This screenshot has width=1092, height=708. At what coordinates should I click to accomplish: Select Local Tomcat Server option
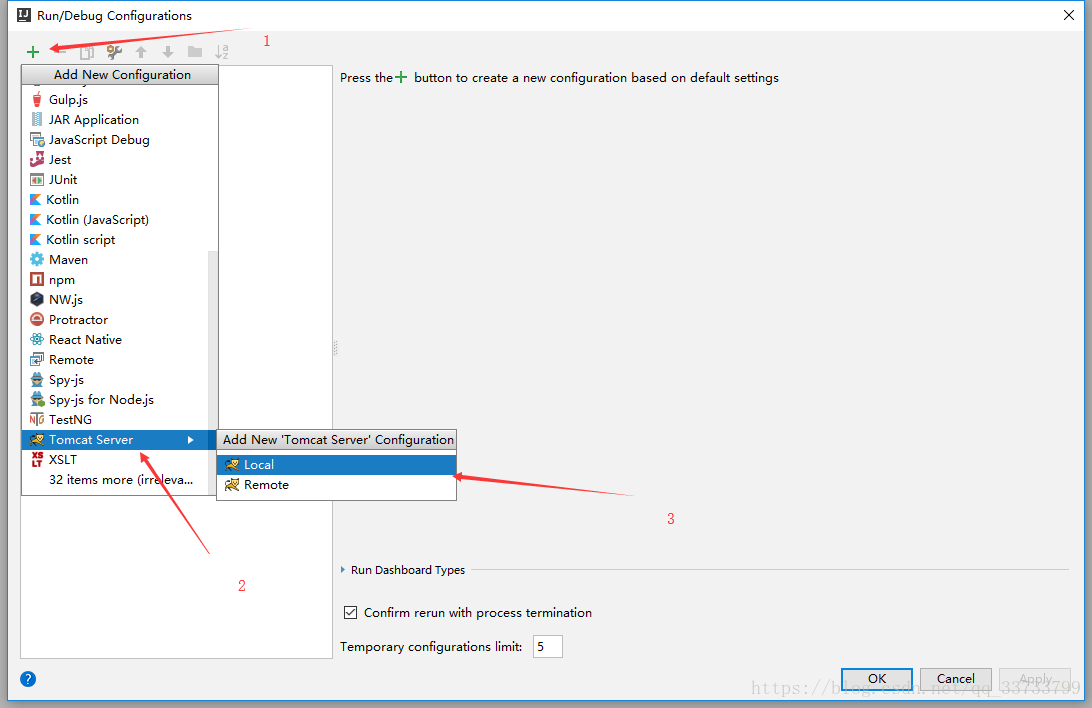point(337,465)
